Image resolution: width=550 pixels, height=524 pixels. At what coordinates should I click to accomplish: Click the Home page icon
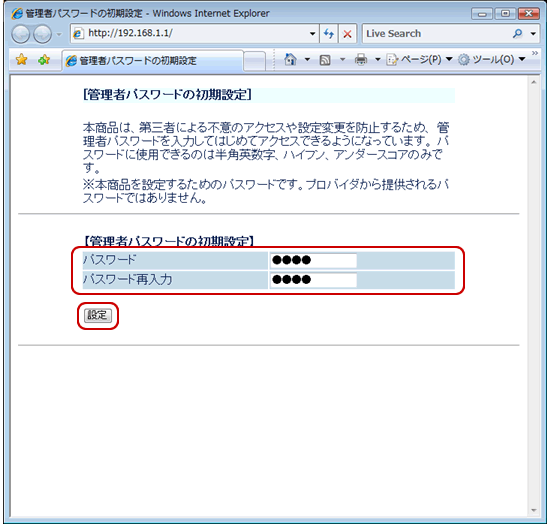point(290,59)
